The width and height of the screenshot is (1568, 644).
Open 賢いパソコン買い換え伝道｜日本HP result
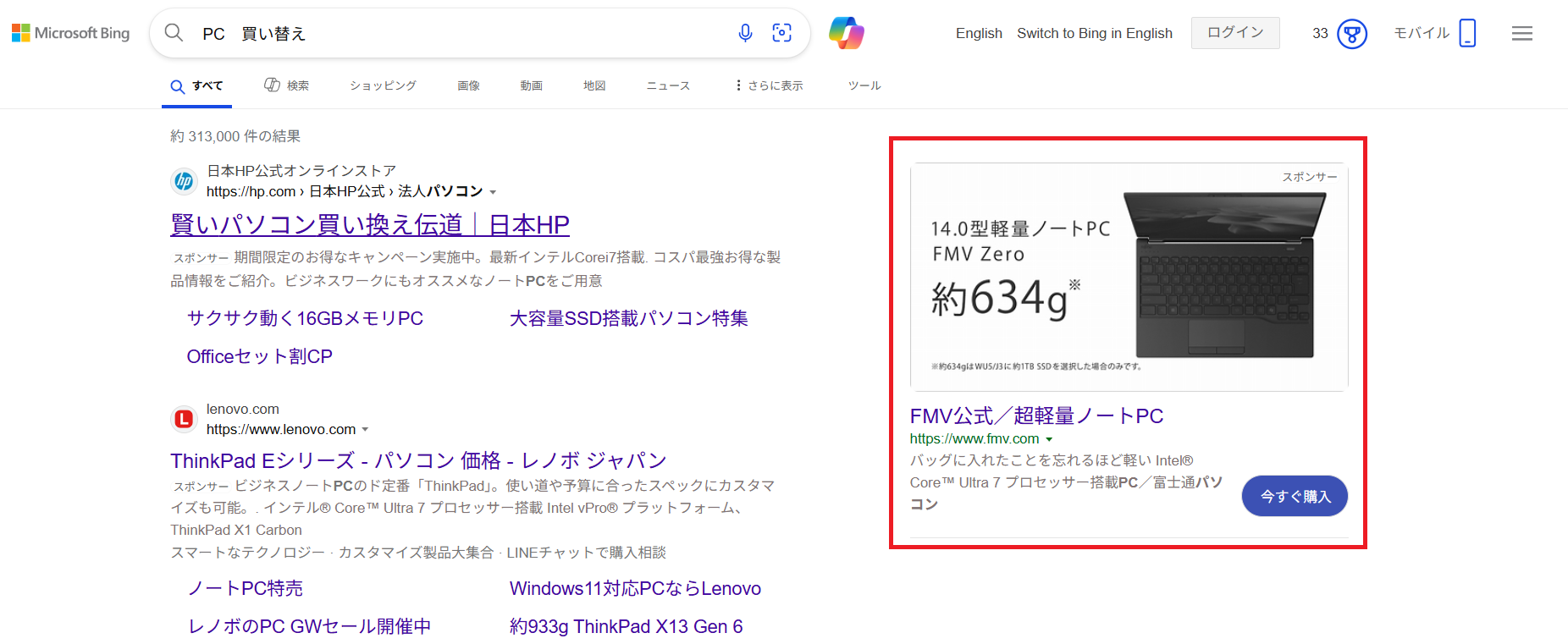370,224
